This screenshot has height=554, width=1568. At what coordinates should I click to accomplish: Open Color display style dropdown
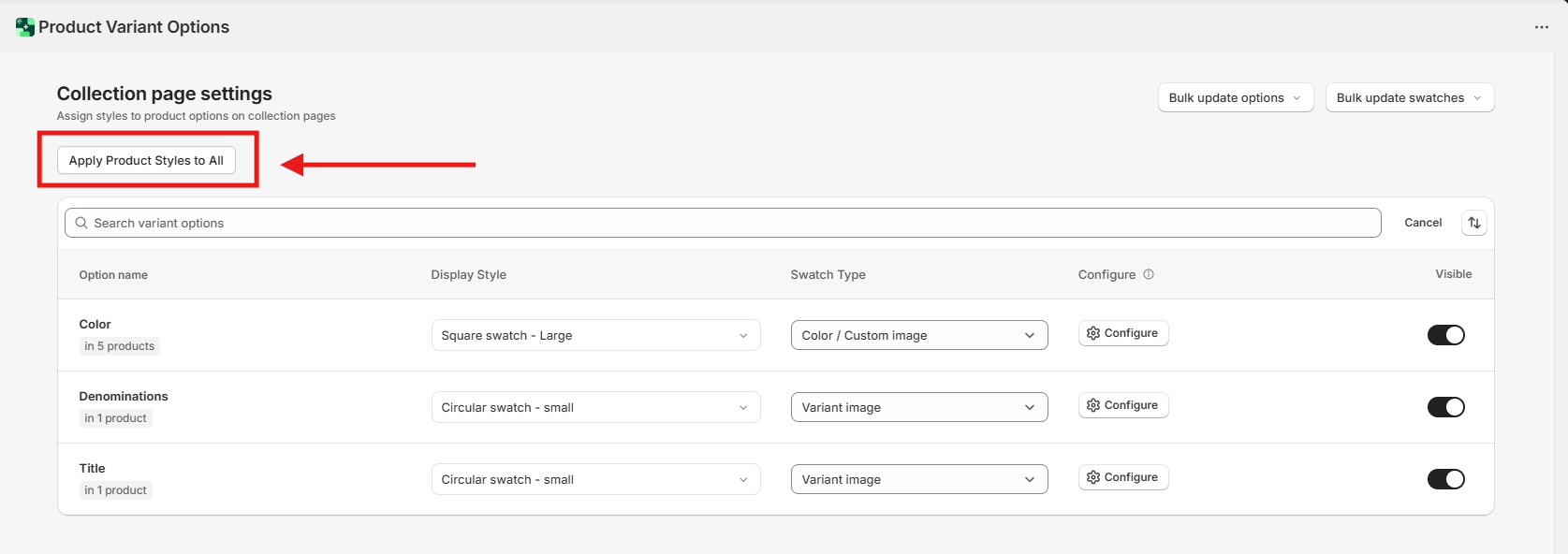point(595,335)
